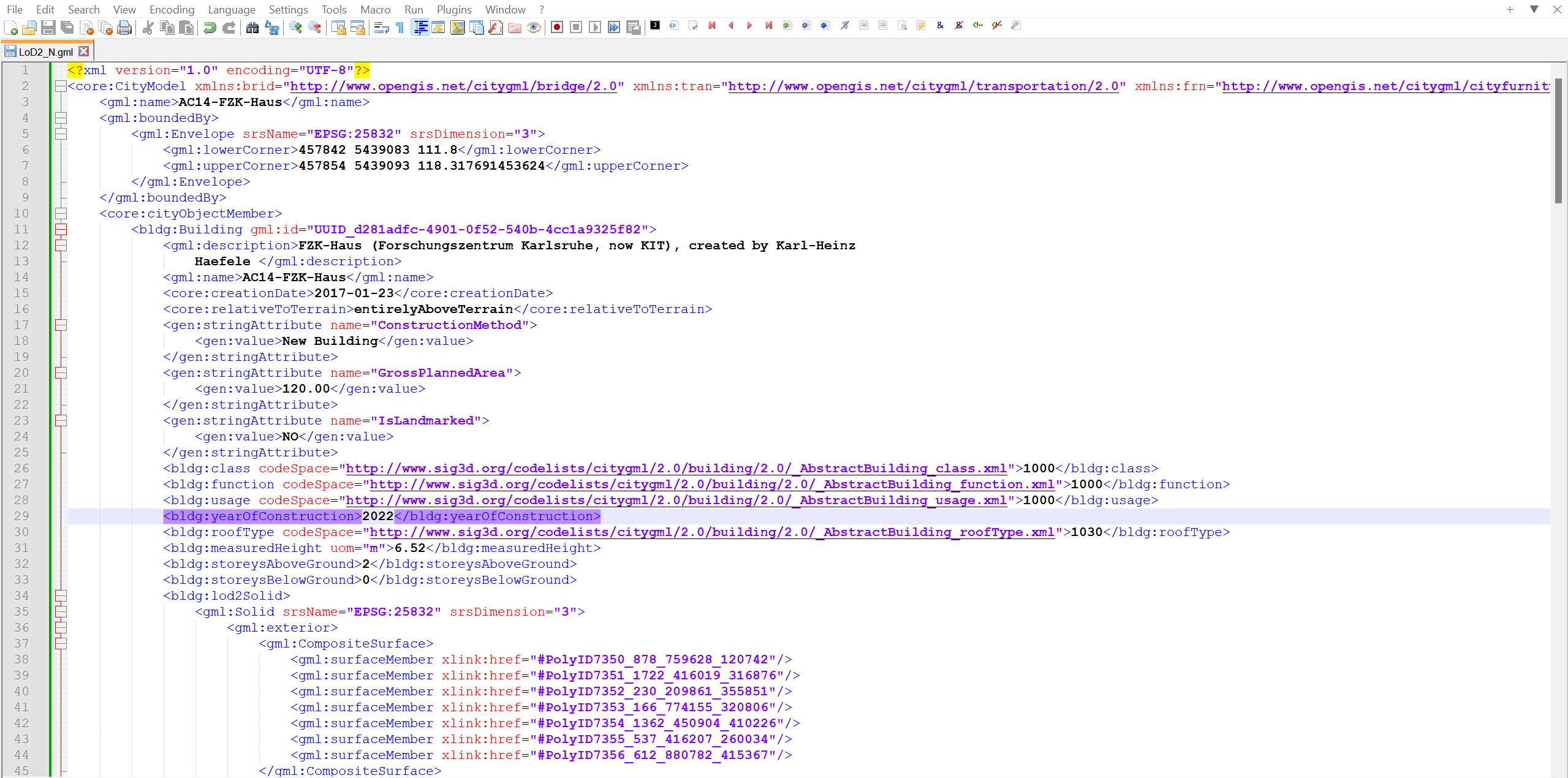Screen dimensions: 1568x778
Task: Toggle the indent guide toolbar button
Action: [x=420, y=27]
